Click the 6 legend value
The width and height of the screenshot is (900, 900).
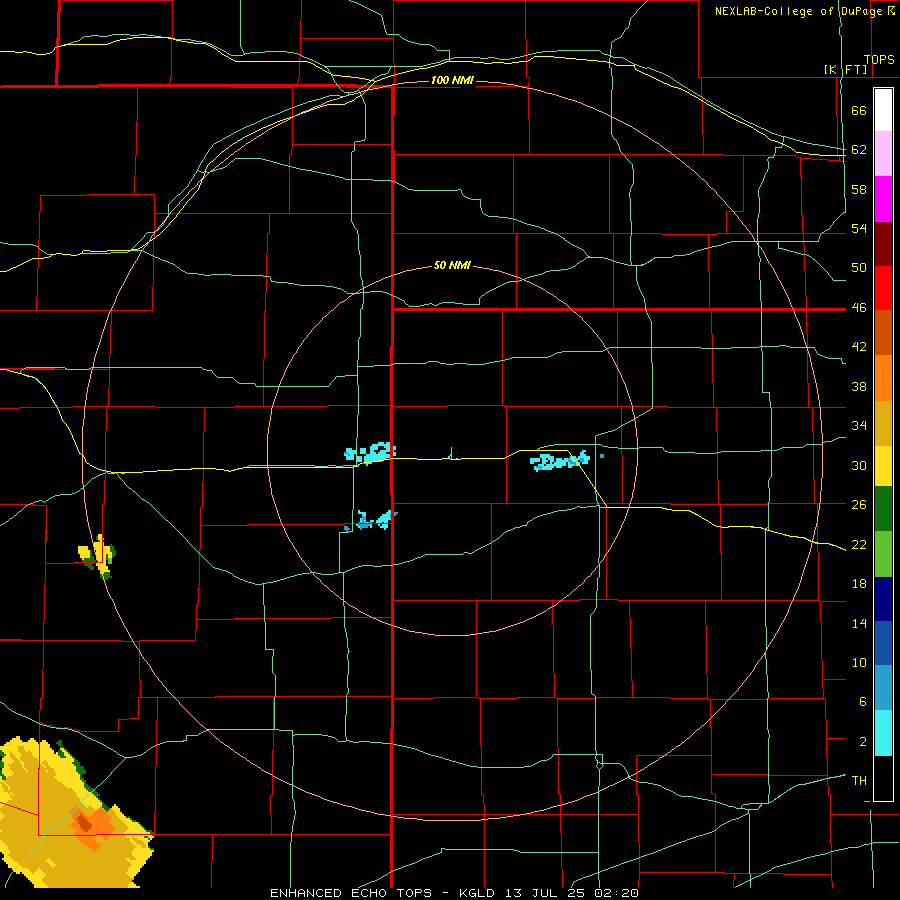[x=862, y=701]
